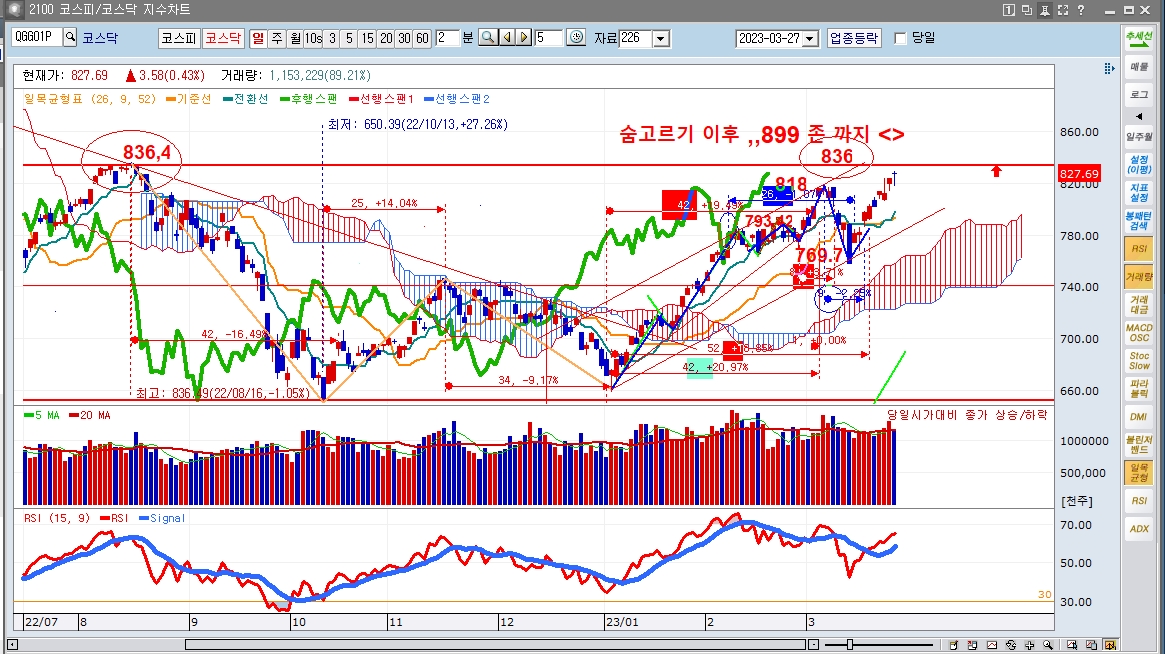Toggle the RSI indicator button highlighted yellow
Viewport: 1165px width, 654px height.
[1139, 249]
